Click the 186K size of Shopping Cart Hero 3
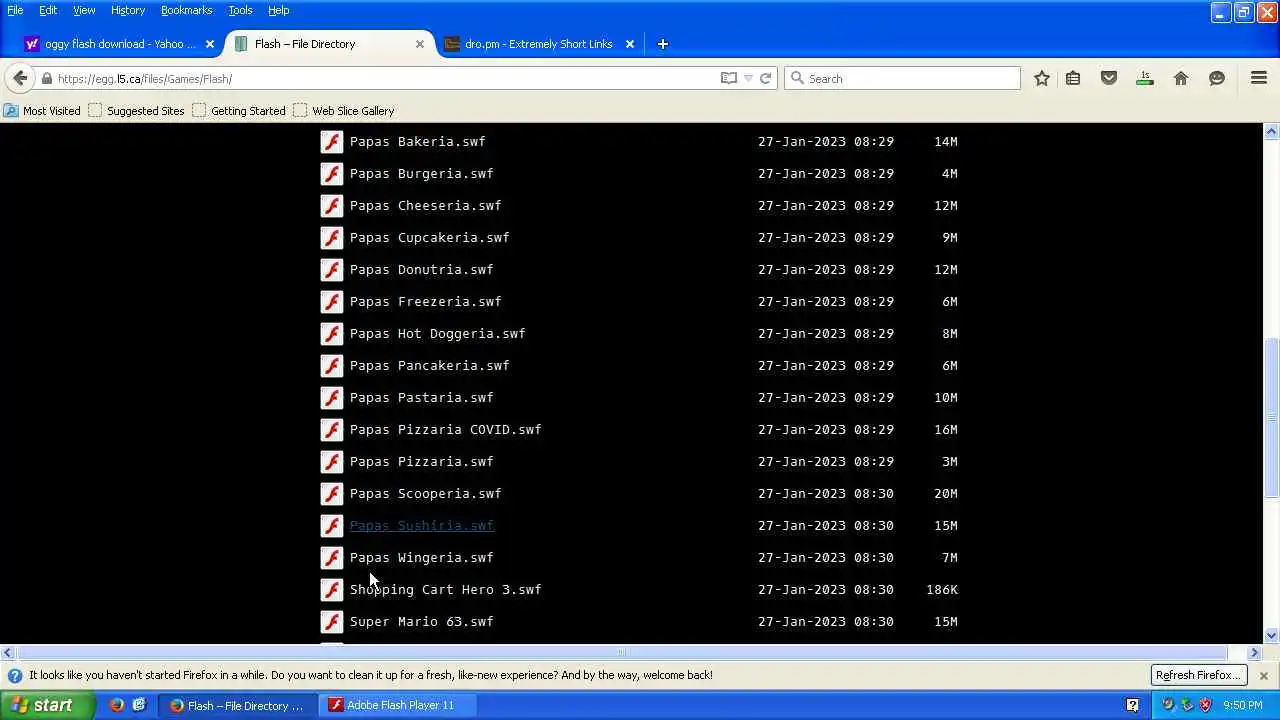 click(942, 590)
